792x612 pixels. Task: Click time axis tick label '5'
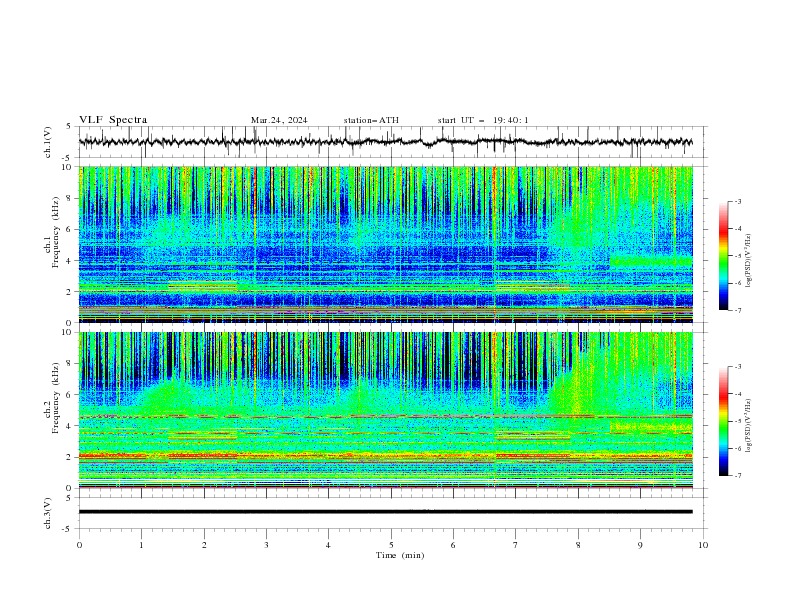click(x=391, y=545)
